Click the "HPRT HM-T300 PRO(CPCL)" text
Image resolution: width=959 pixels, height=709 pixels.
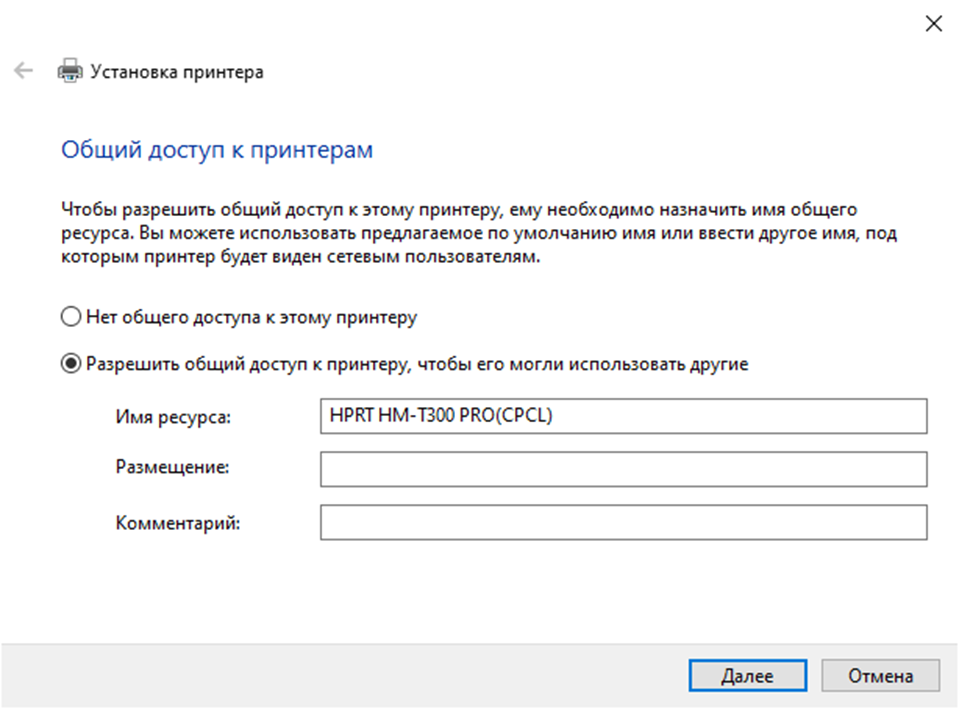click(x=441, y=416)
